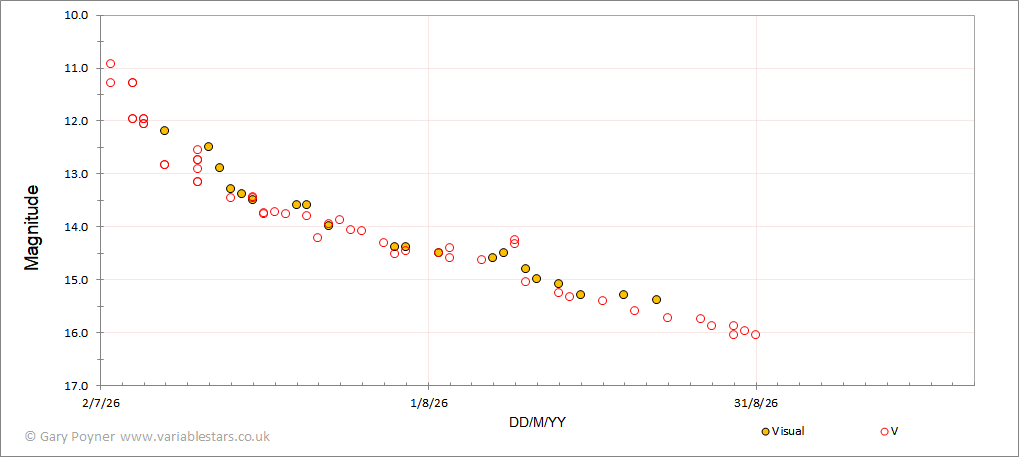Select the brightest V point near 10.9
The height and width of the screenshot is (457, 1019).
coord(110,64)
